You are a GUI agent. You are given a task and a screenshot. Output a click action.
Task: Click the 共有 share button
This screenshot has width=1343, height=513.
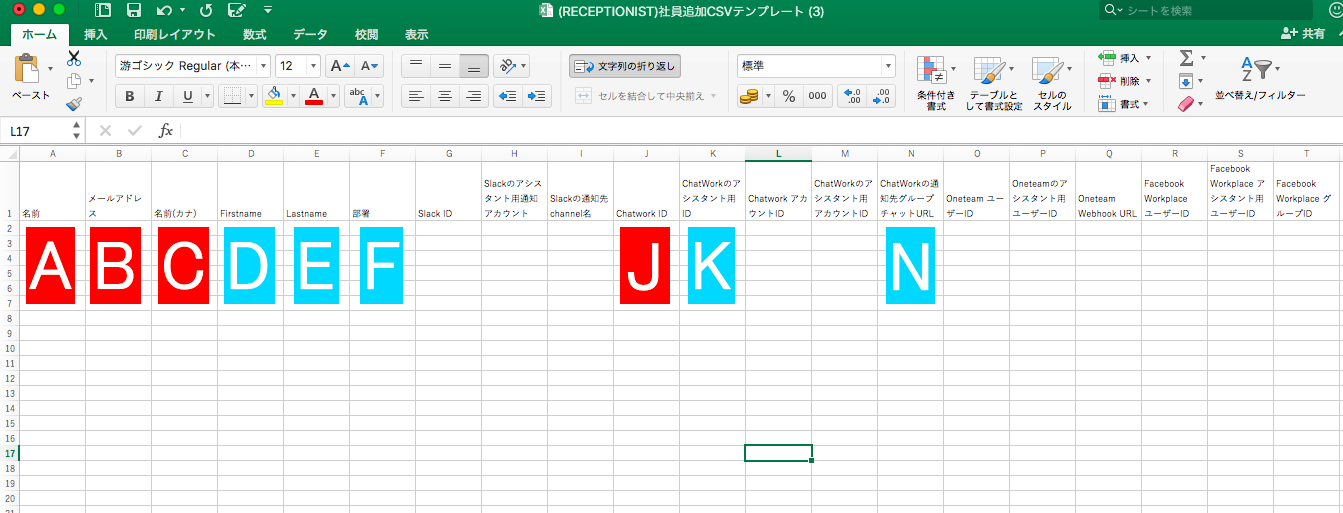(1303, 34)
